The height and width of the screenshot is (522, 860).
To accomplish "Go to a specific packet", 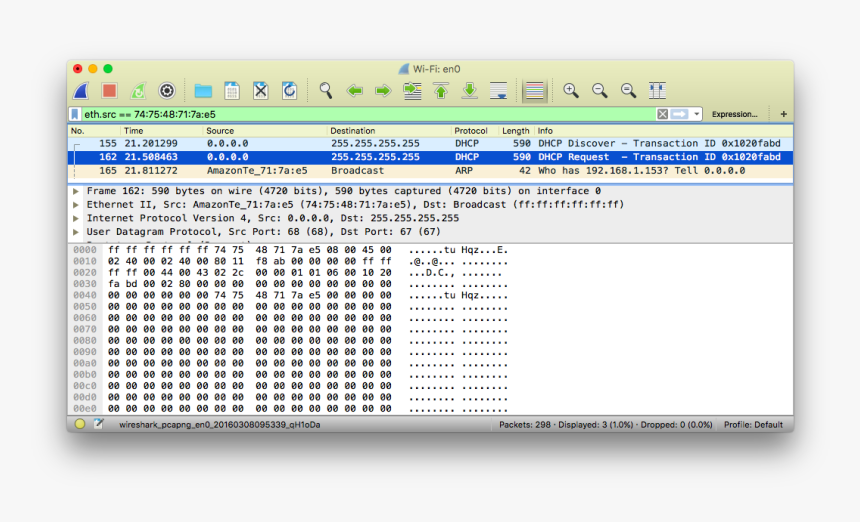I will 412,90.
